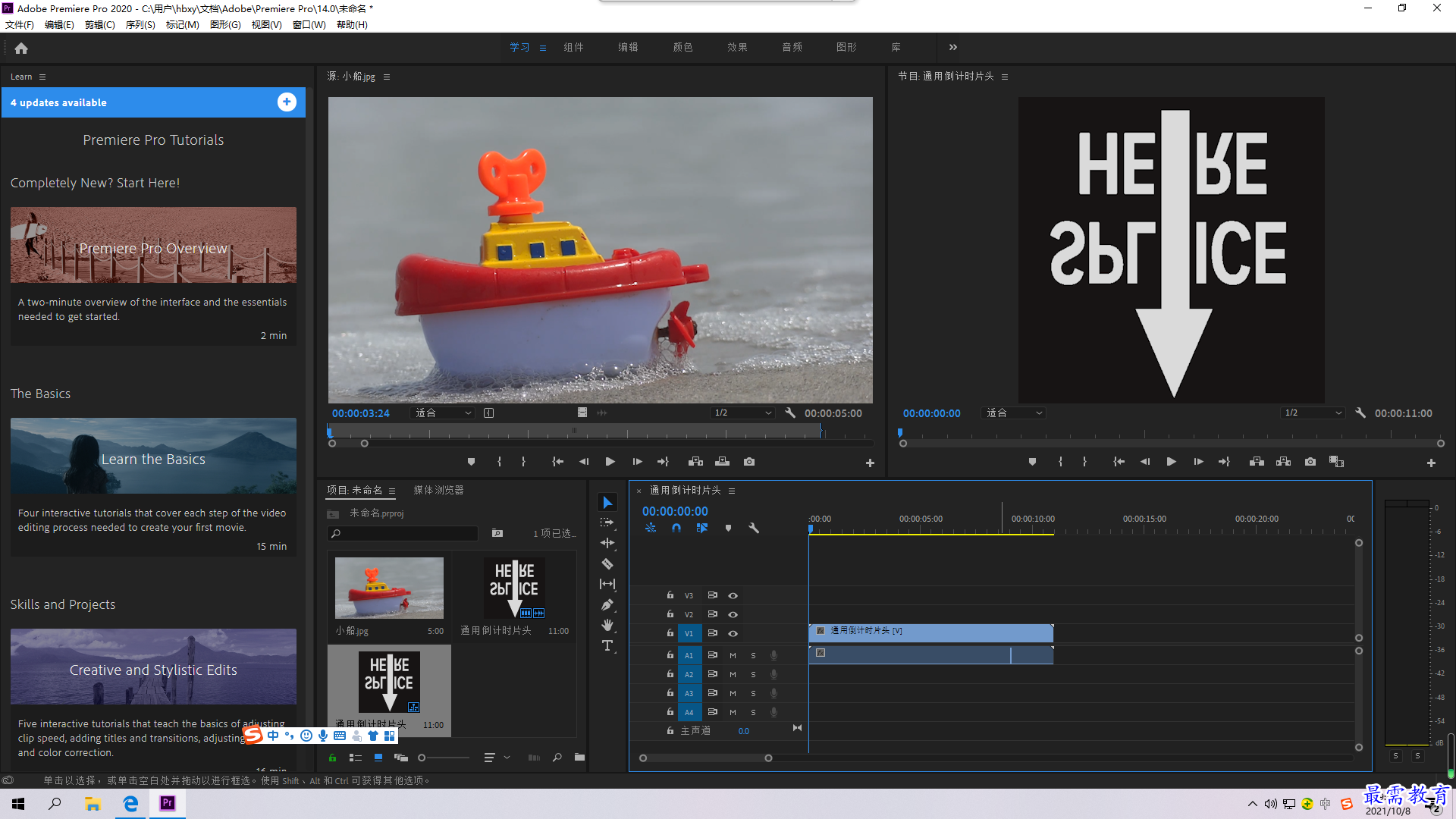Viewport: 1456px width, 819px height.
Task: Select the Razor tool
Action: [607, 563]
